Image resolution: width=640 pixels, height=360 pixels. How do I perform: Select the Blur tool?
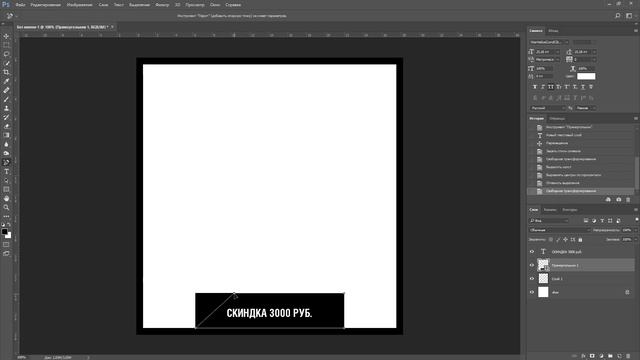(6, 144)
